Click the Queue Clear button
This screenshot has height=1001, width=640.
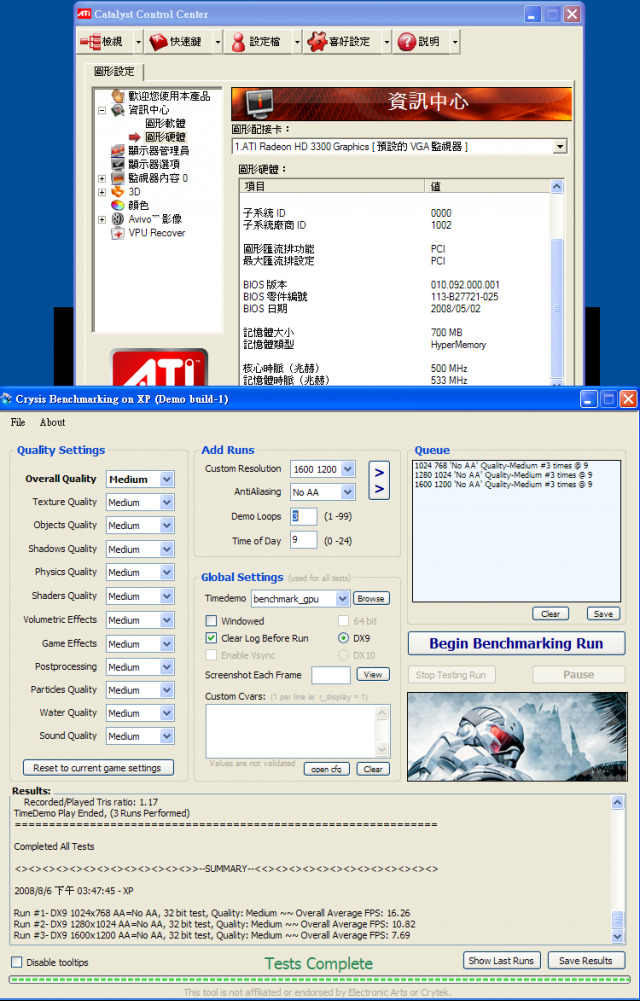click(551, 613)
